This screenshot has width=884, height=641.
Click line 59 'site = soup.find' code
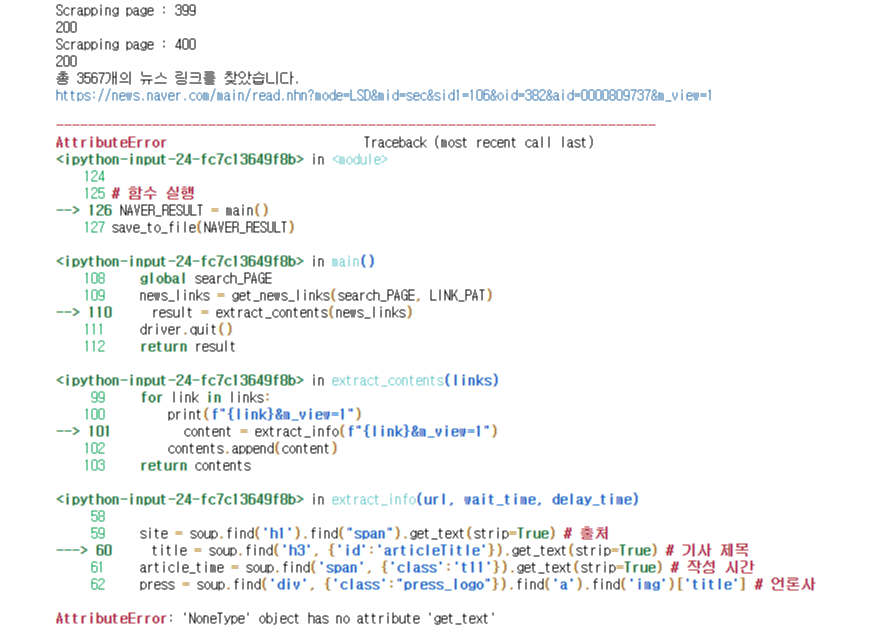tap(347, 533)
